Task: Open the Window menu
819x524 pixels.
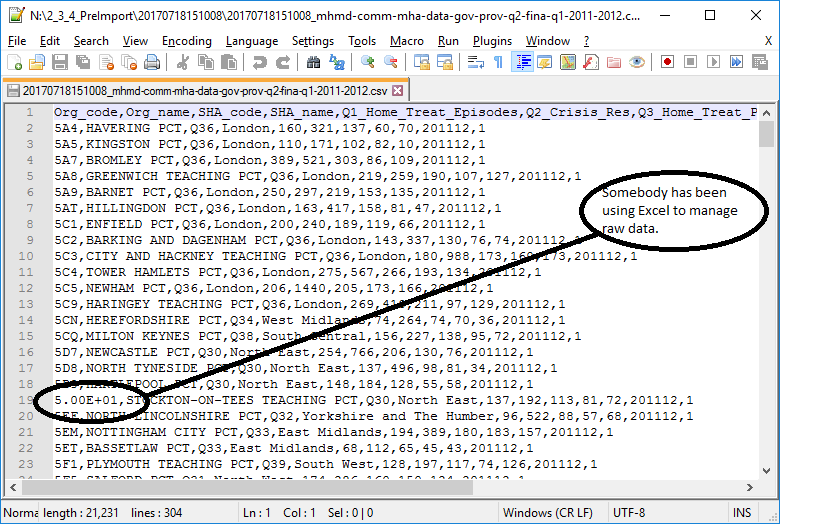Action: [547, 41]
